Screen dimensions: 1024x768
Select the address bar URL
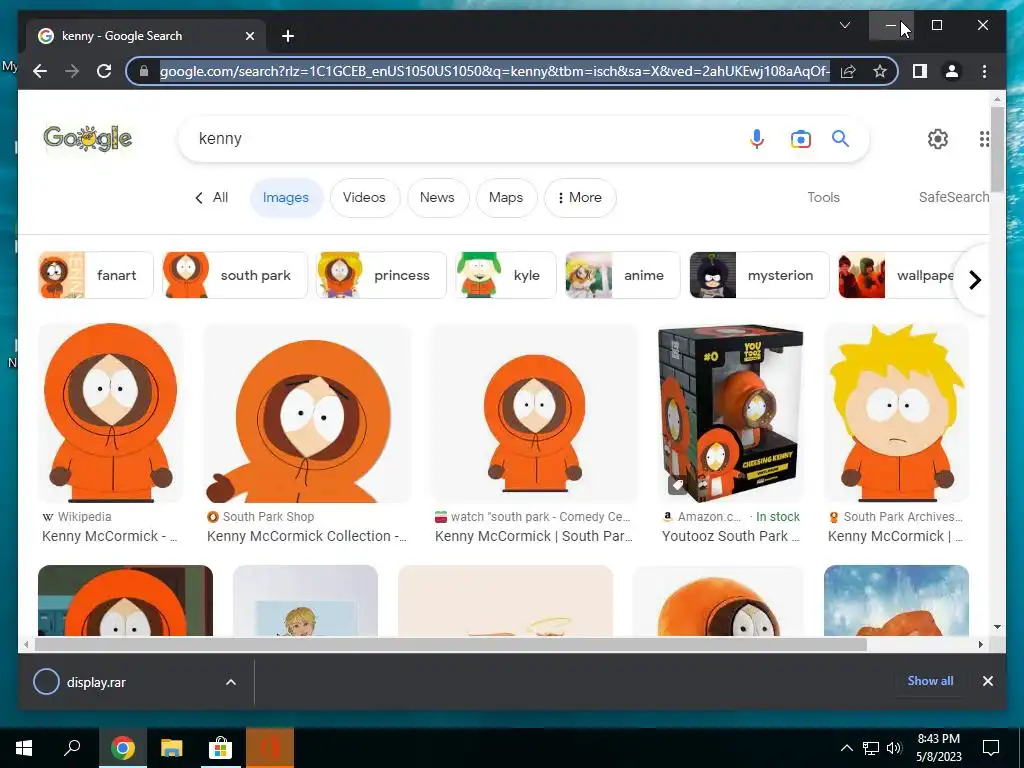point(494,71)
